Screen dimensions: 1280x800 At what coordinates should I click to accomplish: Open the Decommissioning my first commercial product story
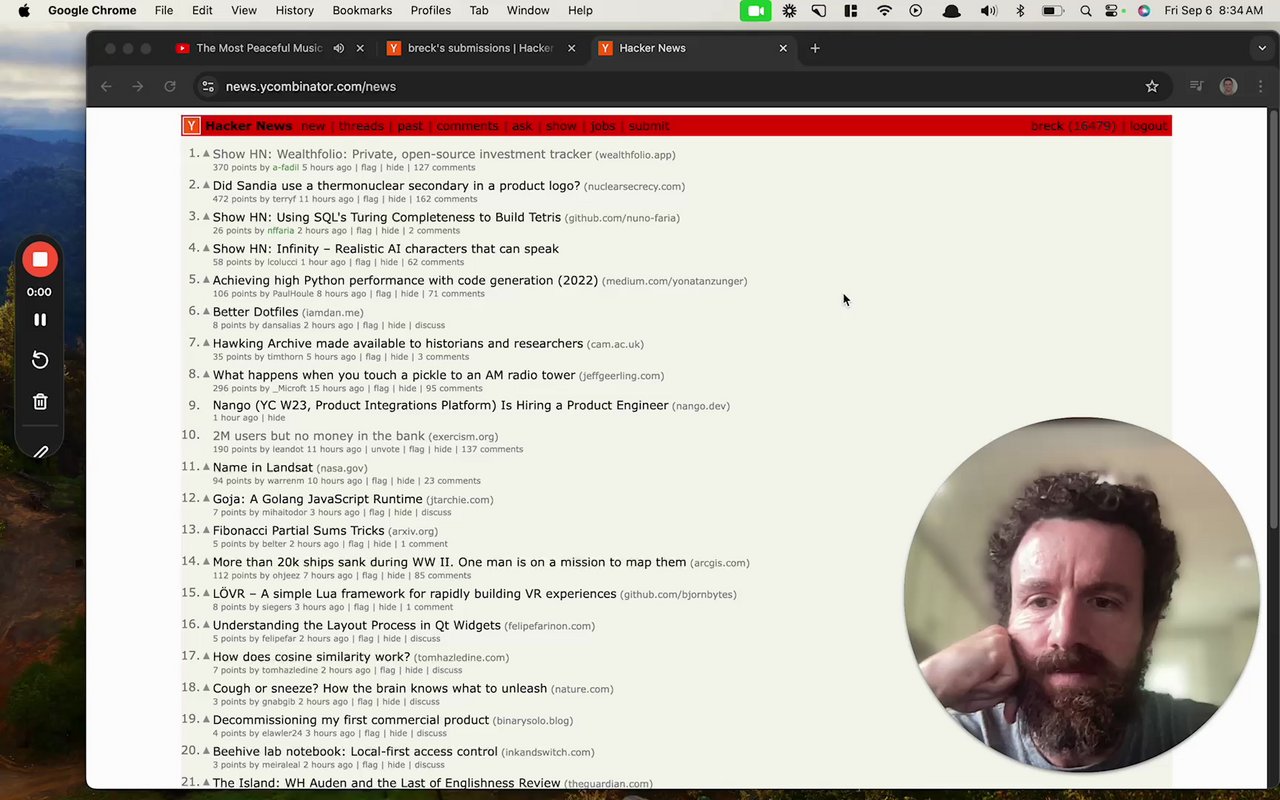tap(351, 720)
